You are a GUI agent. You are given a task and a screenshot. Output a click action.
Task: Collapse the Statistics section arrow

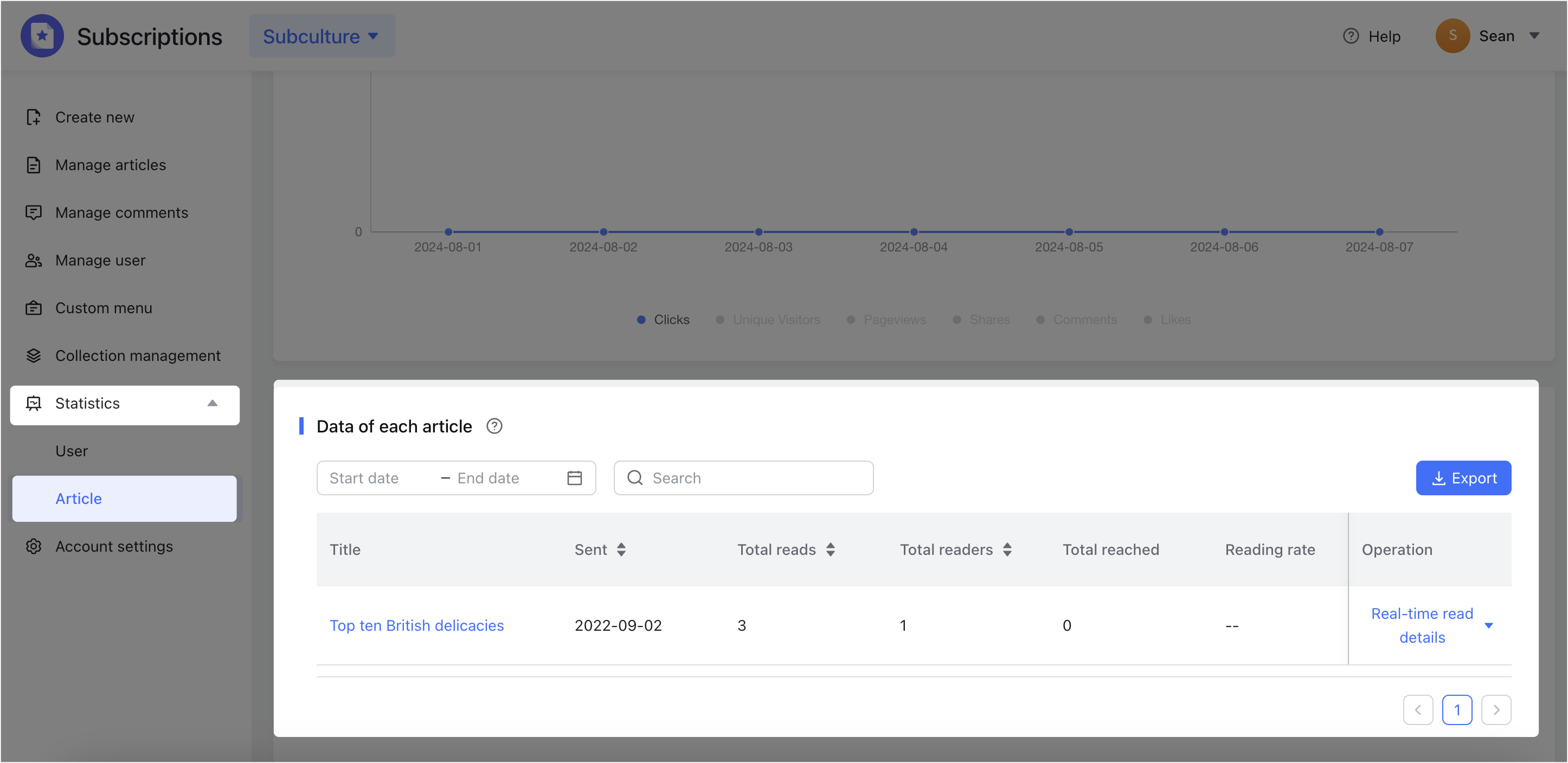tap(212, 403)
